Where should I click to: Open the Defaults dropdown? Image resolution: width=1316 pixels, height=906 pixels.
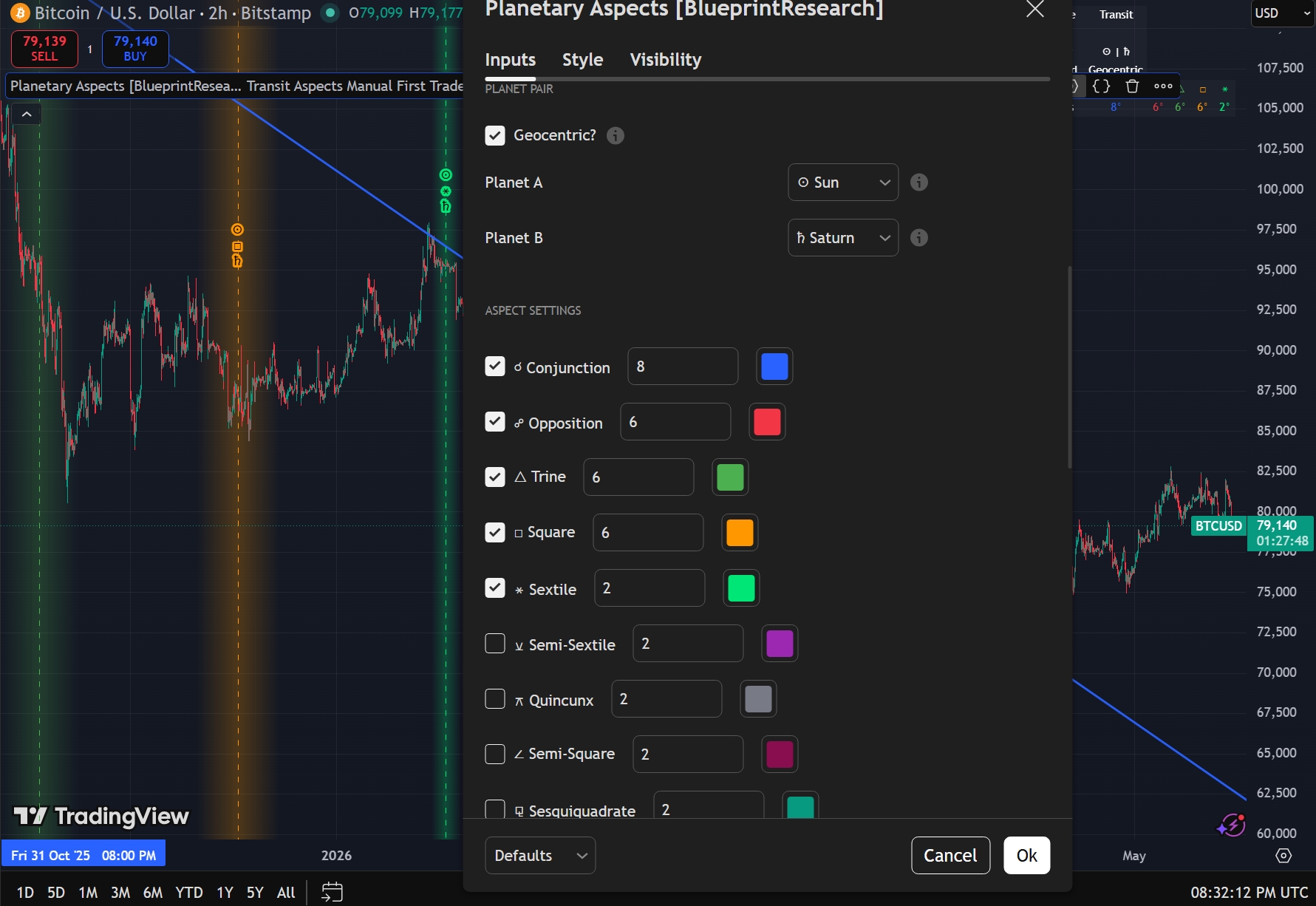(540, 855)
